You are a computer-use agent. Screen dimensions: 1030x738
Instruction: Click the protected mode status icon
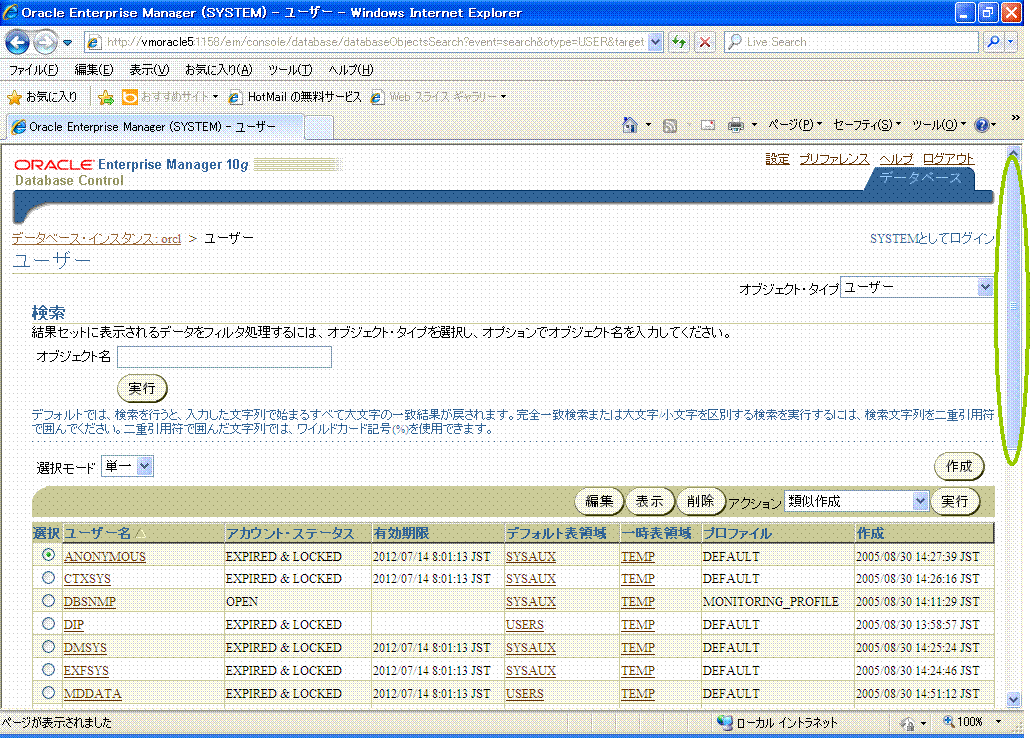[908, 723]
